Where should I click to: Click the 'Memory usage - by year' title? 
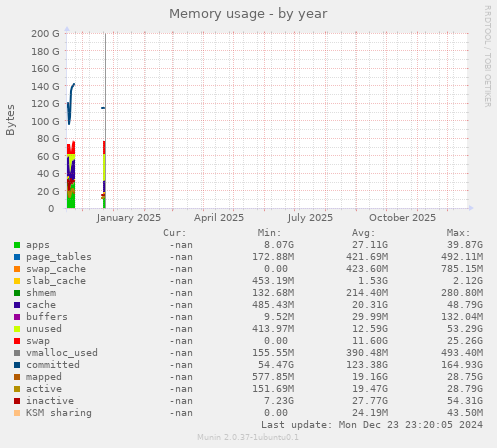(248, 14)
